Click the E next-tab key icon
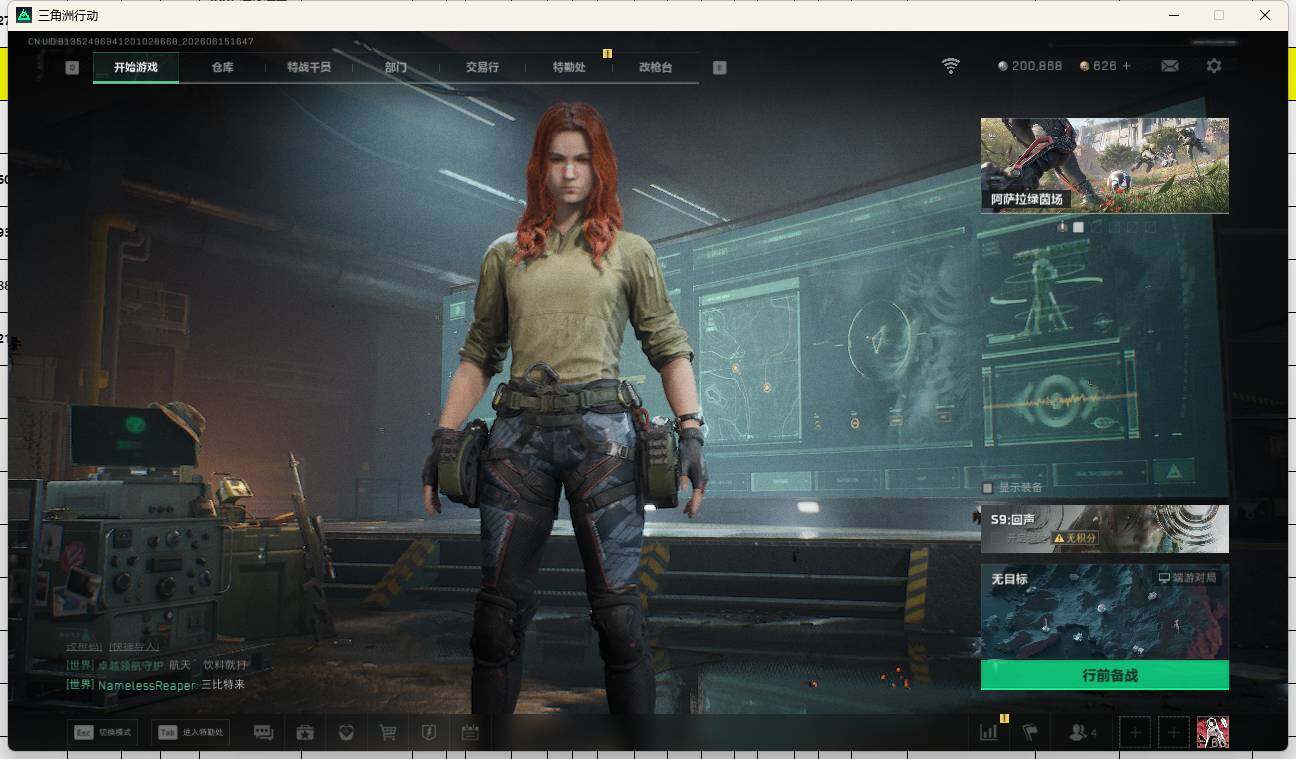1296x759 pixels. pyautogui.click(x=719, y=68)
